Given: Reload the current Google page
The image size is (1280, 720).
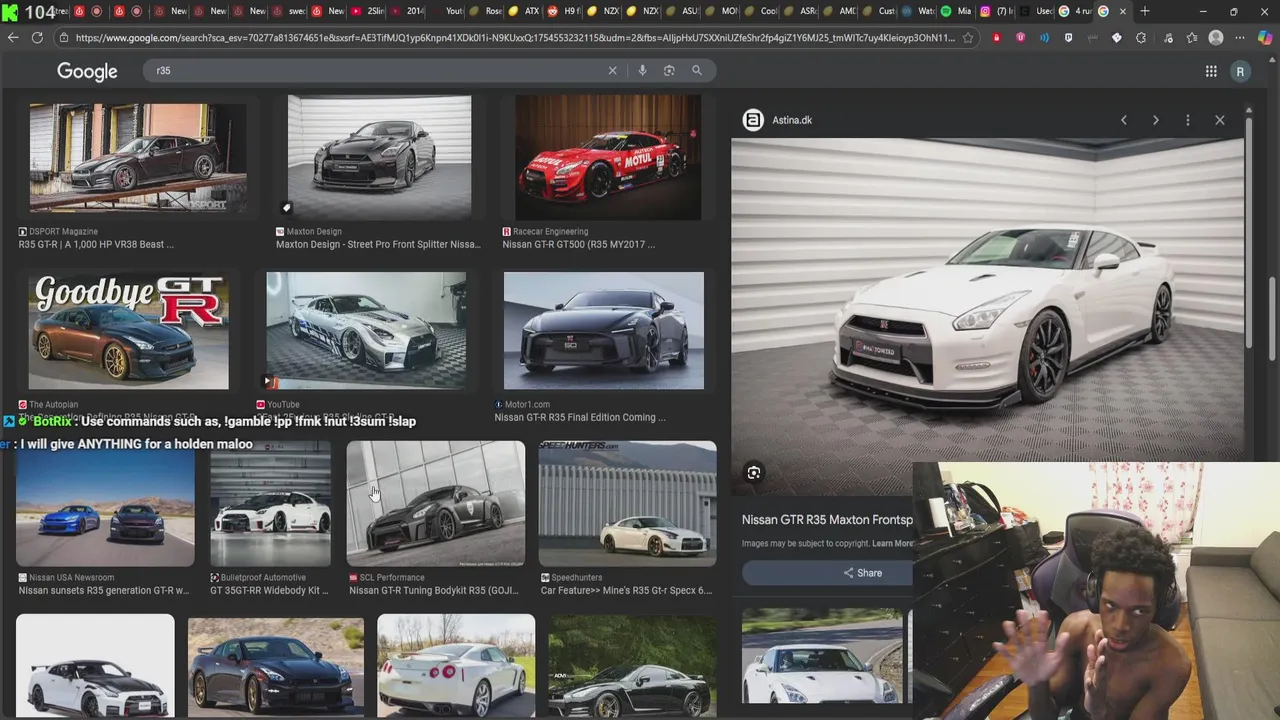Looking at the screenshot, I should point(37,37).
